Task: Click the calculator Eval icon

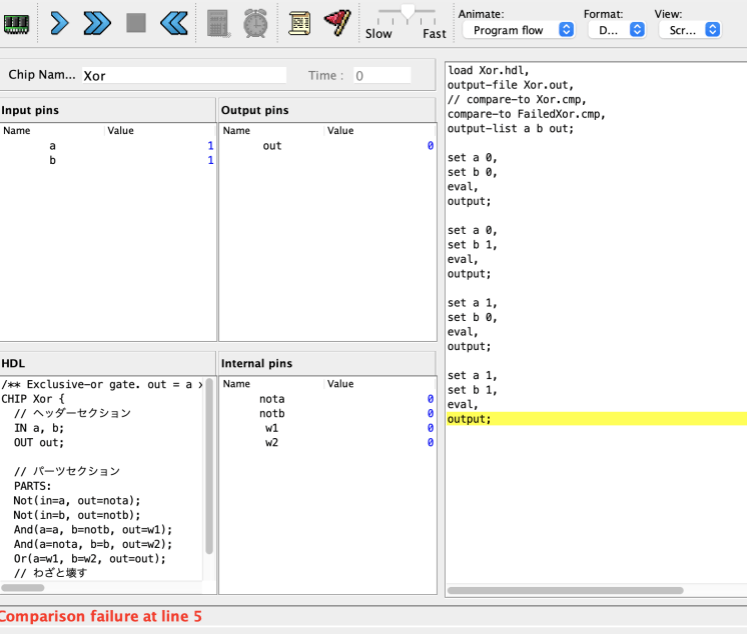Action: pos(219,22)
